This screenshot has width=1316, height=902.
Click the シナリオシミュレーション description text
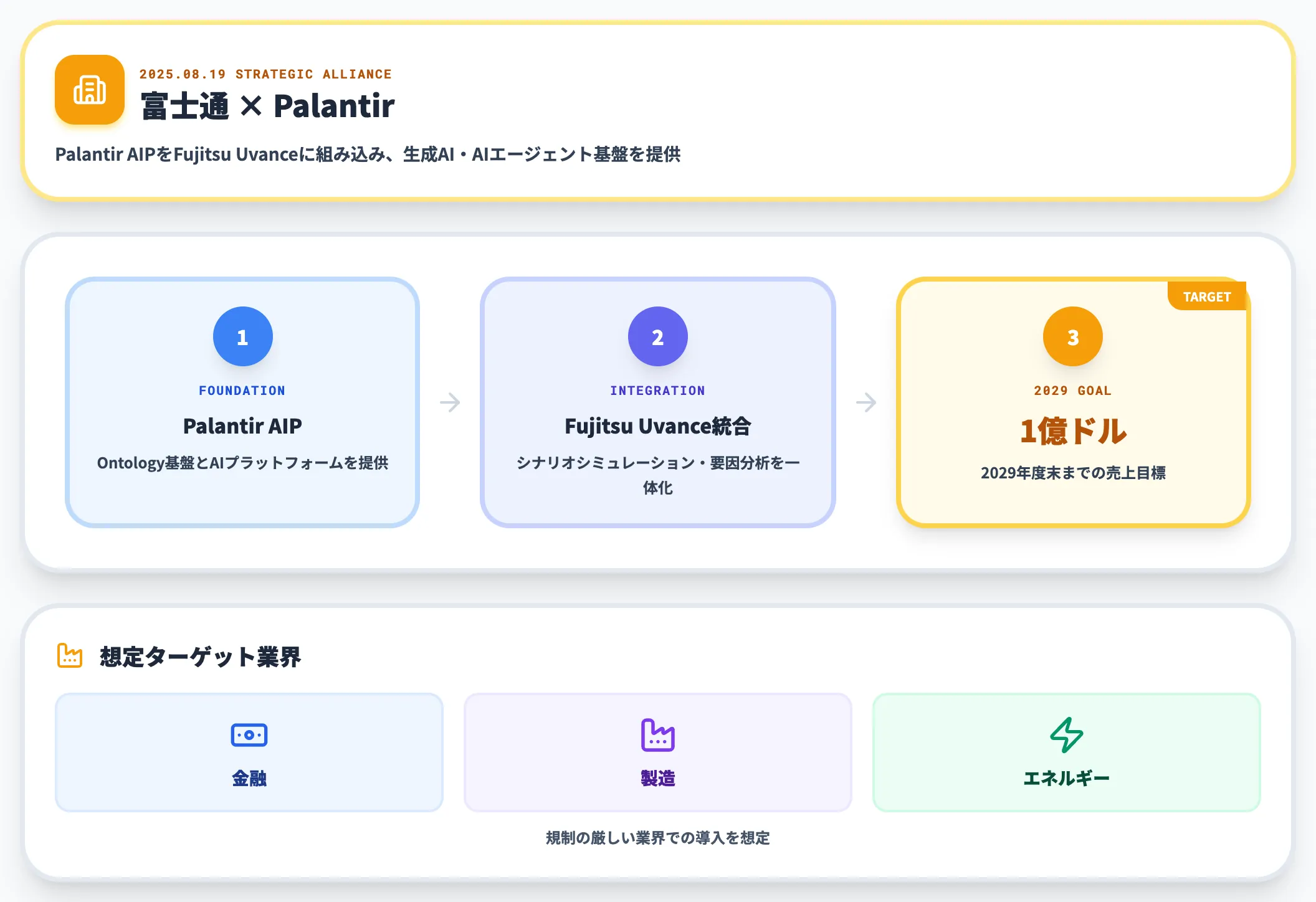pyautogui.click(x=658, y=475)
